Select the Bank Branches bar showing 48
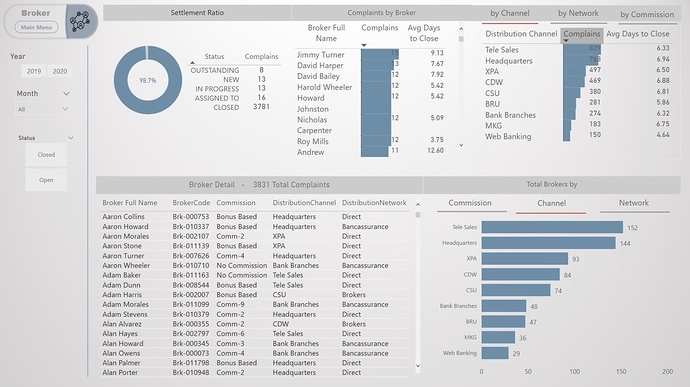 pos(504,306)
